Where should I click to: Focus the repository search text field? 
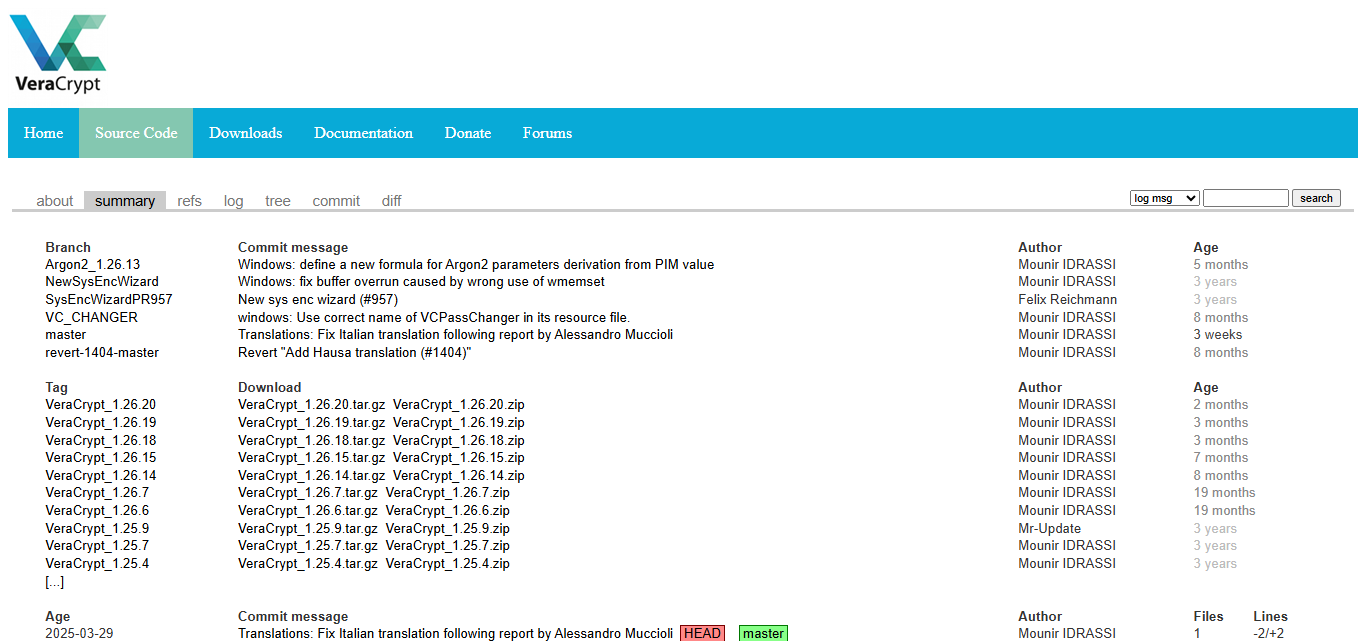point(1245,198)
